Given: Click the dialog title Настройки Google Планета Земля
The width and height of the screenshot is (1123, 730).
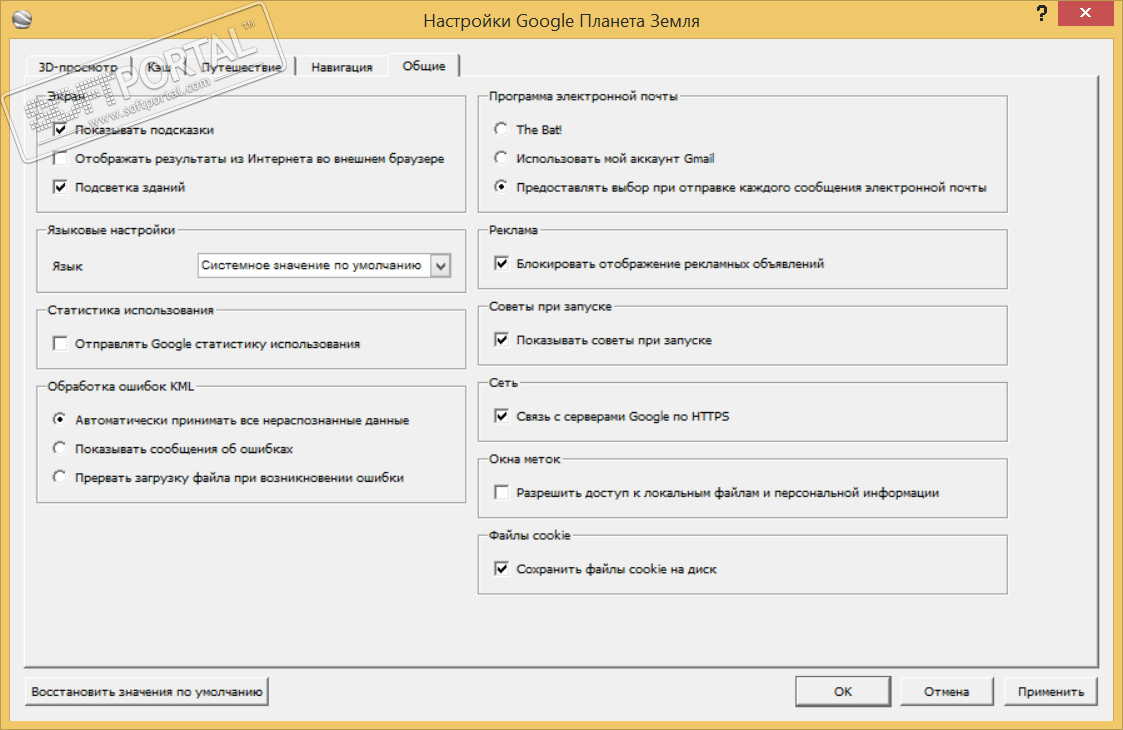Looking at the screenshot, I should 562,21.
